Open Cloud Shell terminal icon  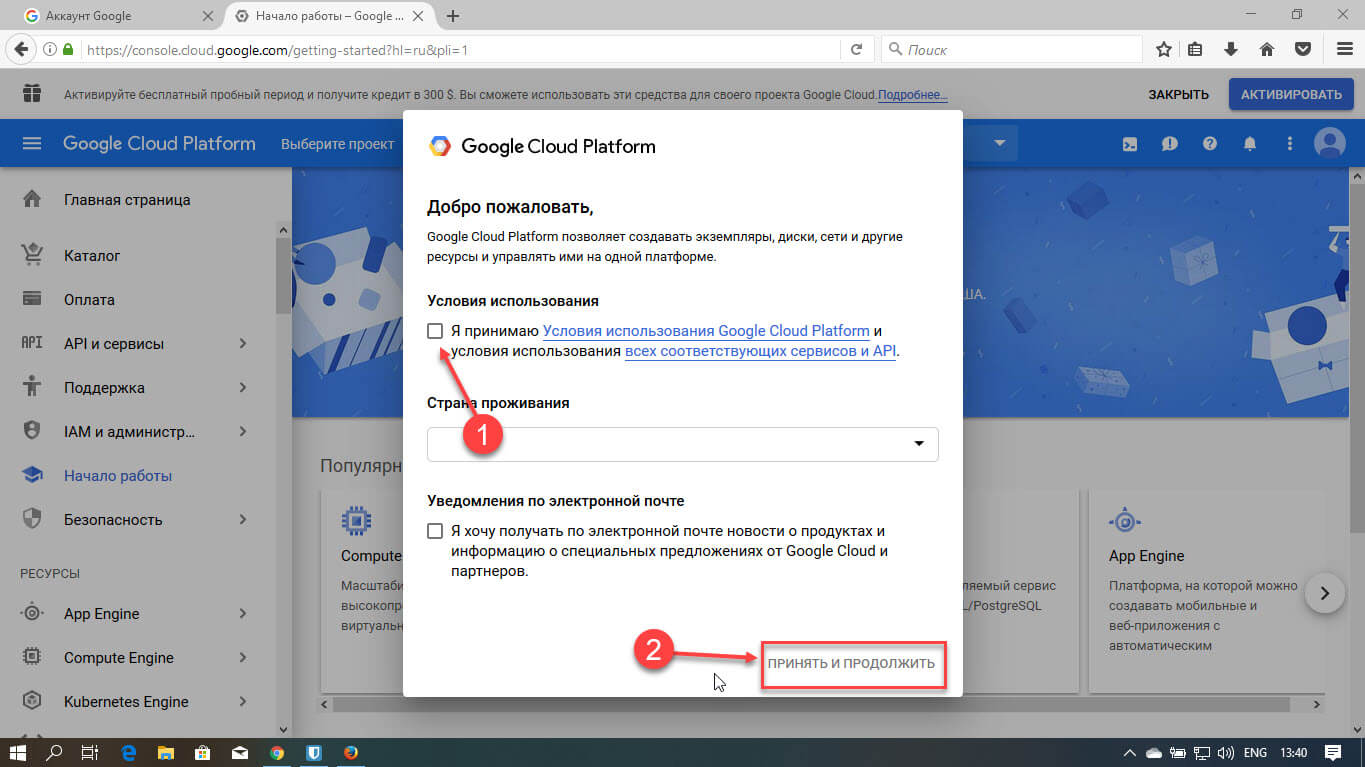pos(1130,144)
